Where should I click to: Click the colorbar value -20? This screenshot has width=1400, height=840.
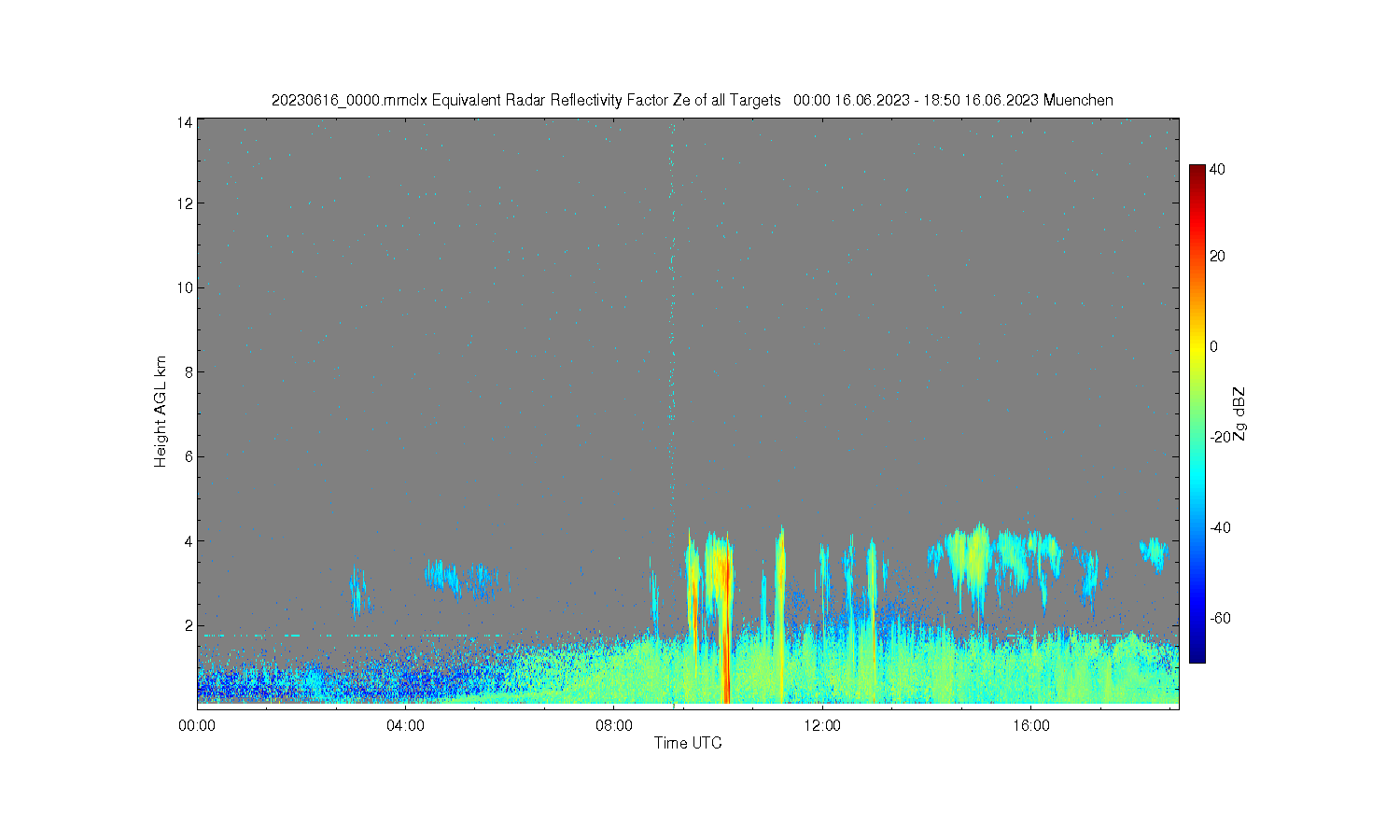tap(1220, 437)
